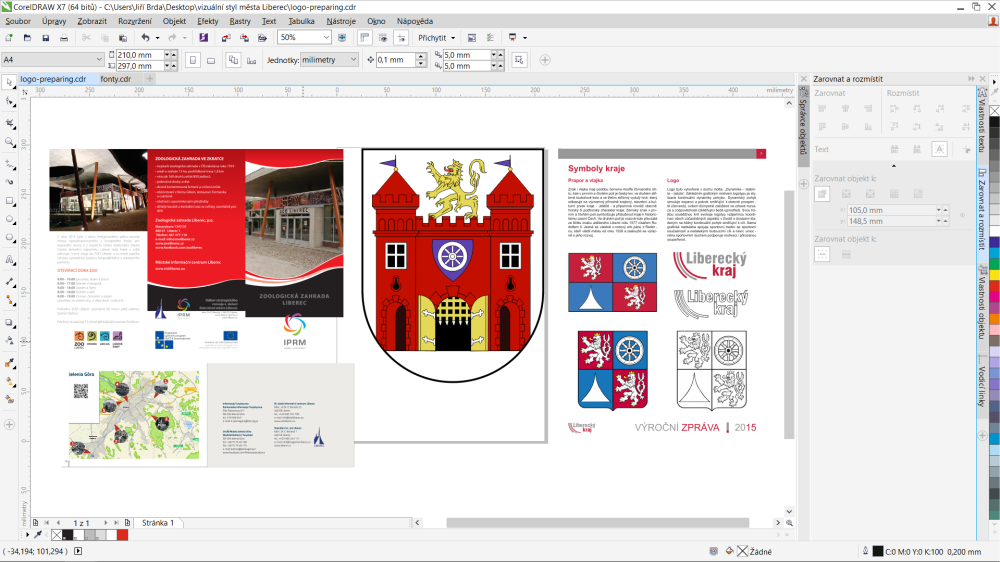The height and width of the screenshot is (562, 1000).
Task: Toggle all pages layout button
Action: point(233,60)
